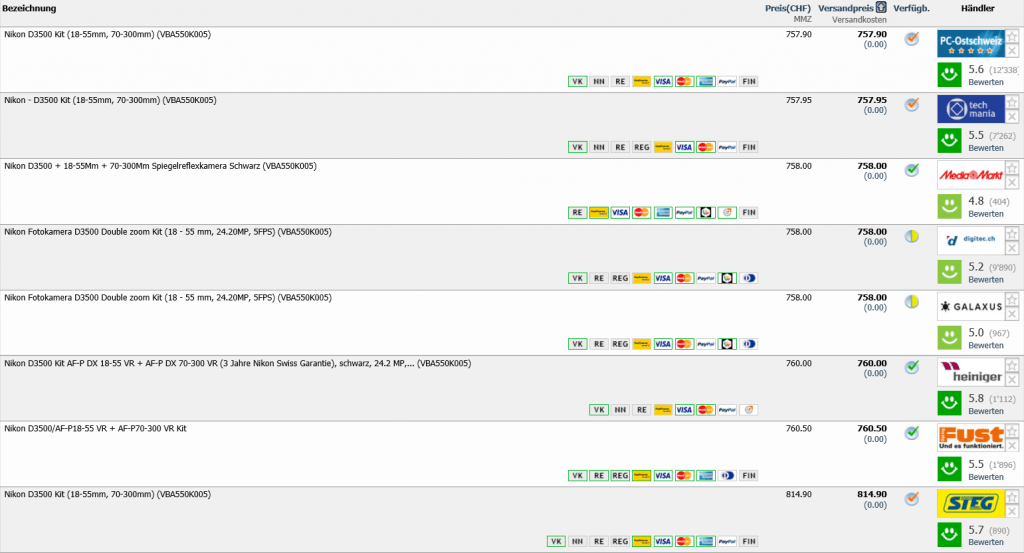Click Bewerten under PC-Ostschweiz

985,82
